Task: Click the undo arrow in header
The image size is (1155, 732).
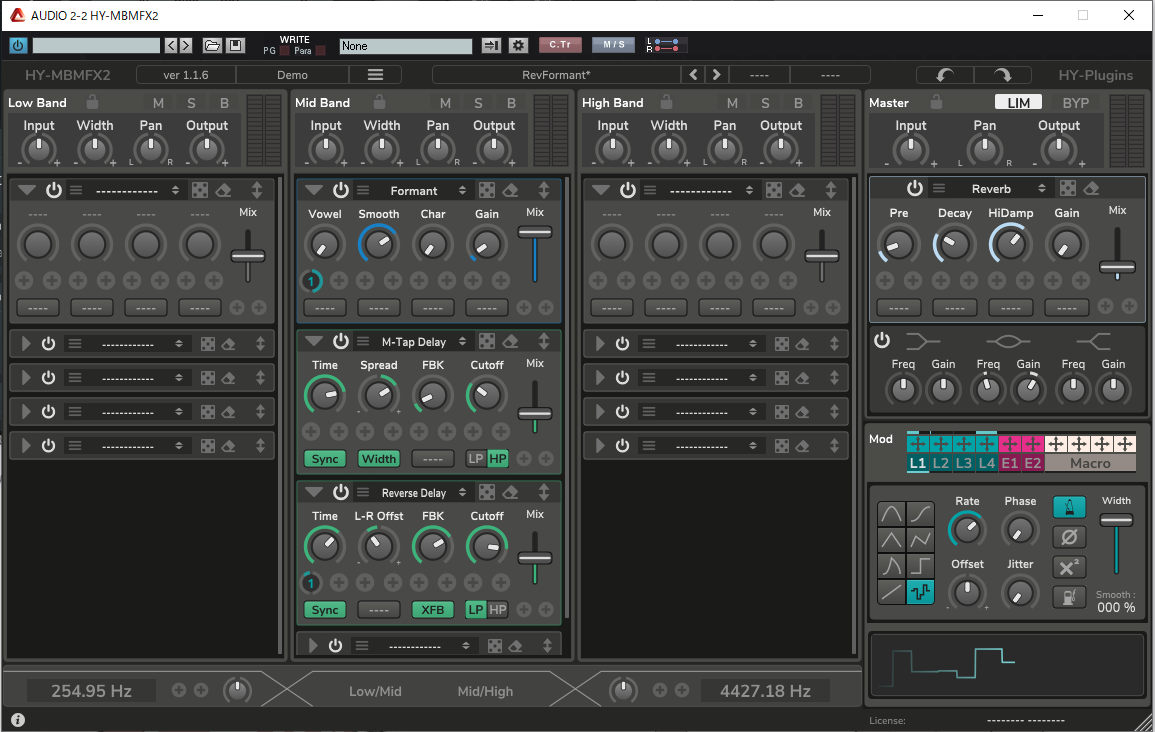Action: [x=943, y=75]
